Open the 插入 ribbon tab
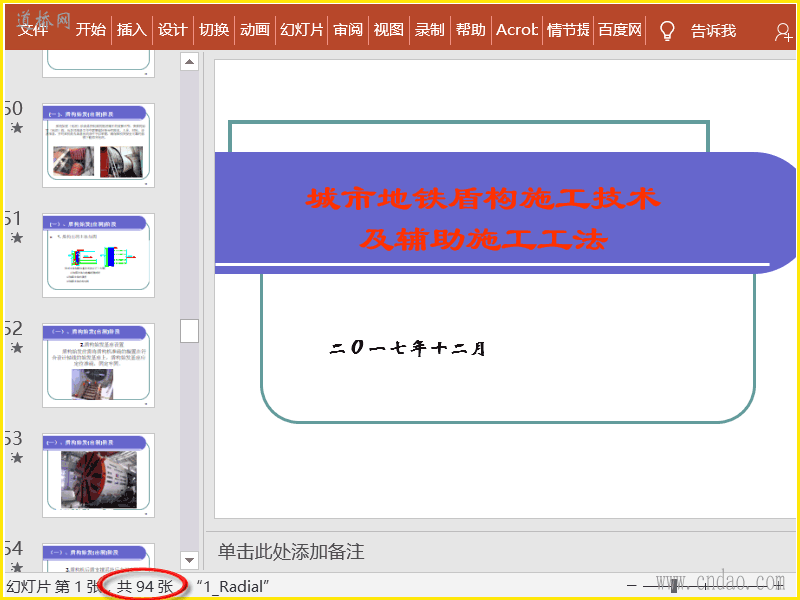The height and width of the screenshot is (600, 800). pyautogui.click(x=132, y=30)
